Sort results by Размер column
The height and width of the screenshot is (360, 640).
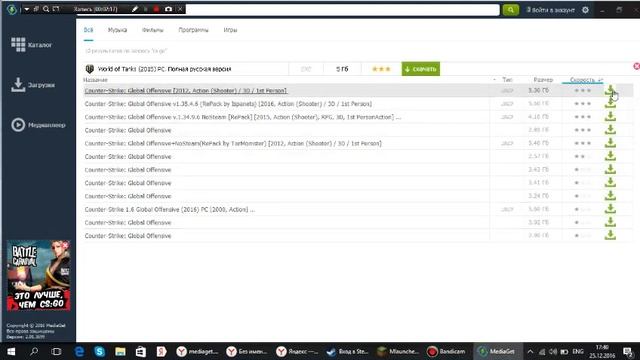543,80
